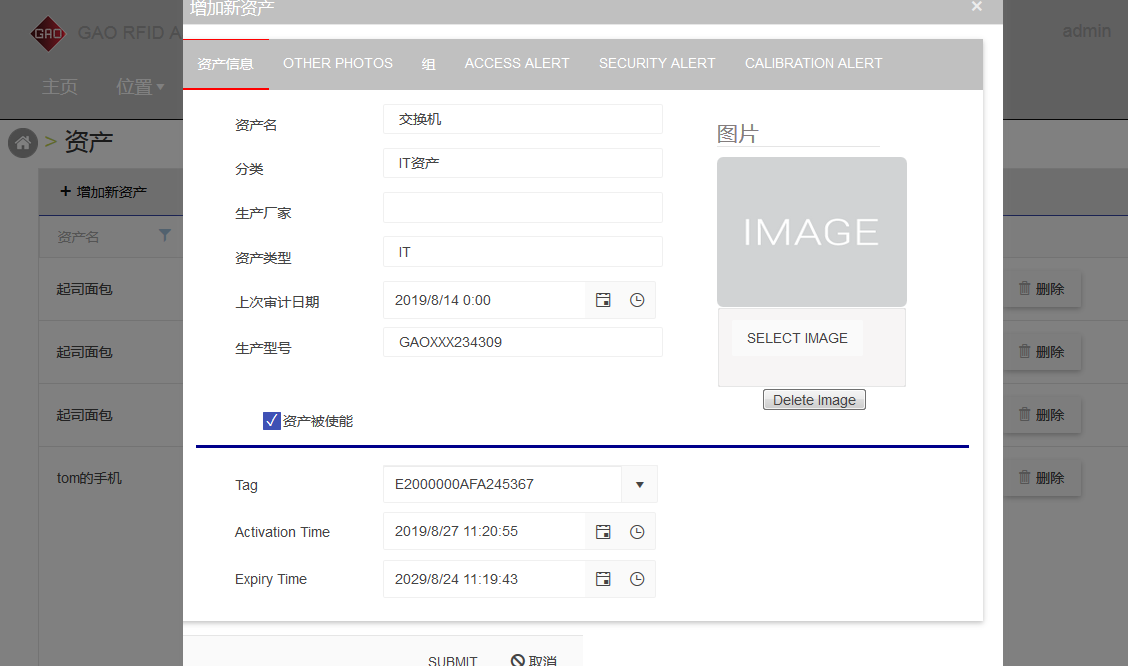Screen dimensions: 1128x666
Task: Click the home icon in breadcrumb
Action: click(x=23, y=143)
